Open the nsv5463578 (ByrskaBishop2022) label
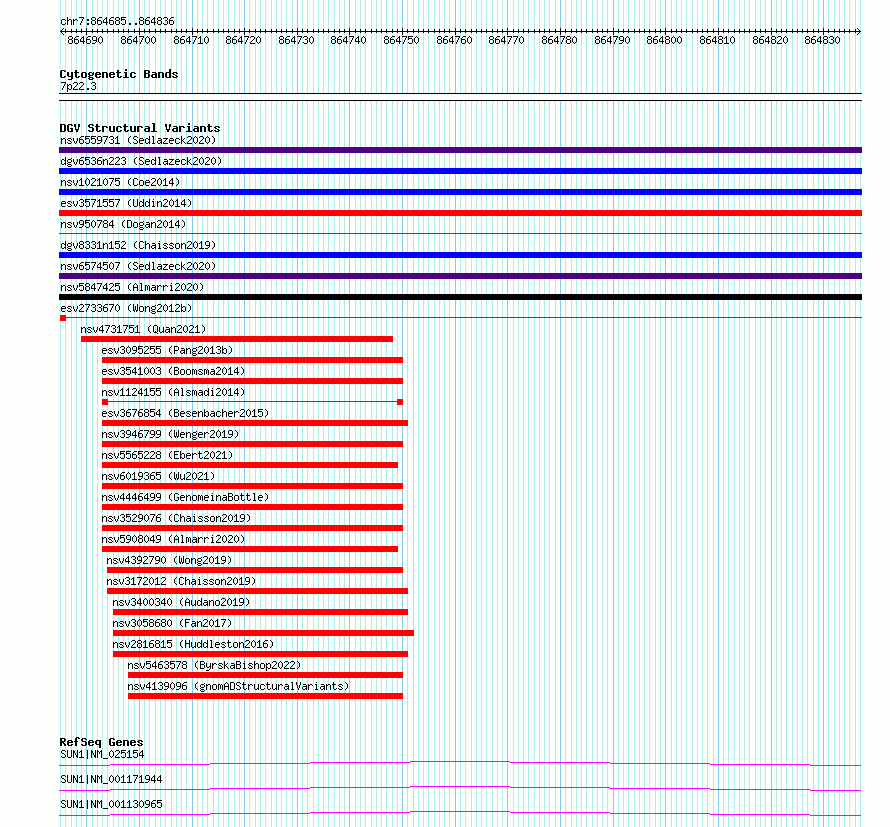The image size is (890, 827). pyautogui.click(x=214, y=665)
